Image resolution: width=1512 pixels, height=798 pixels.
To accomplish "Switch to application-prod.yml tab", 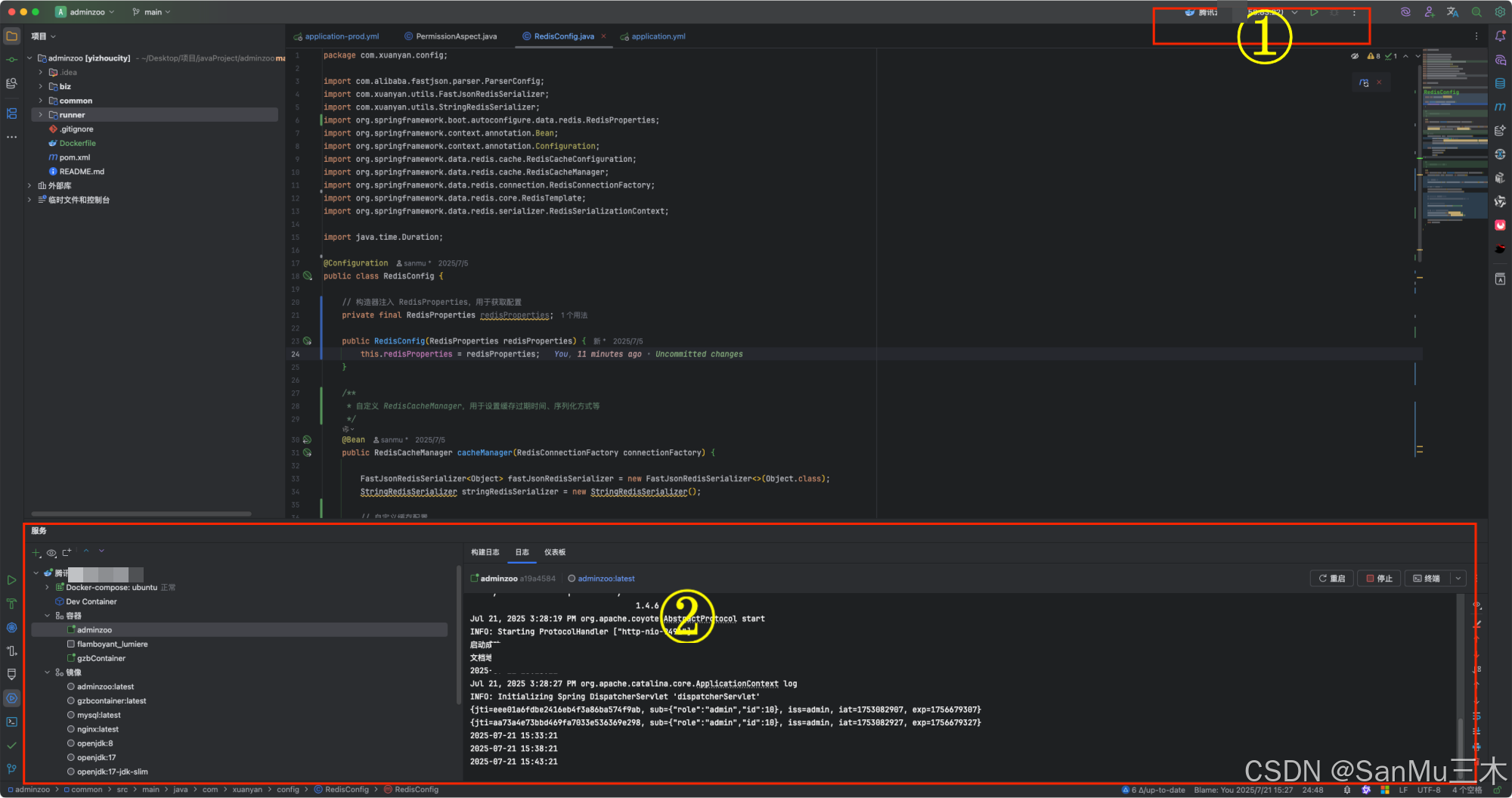I will click(336, 36).
